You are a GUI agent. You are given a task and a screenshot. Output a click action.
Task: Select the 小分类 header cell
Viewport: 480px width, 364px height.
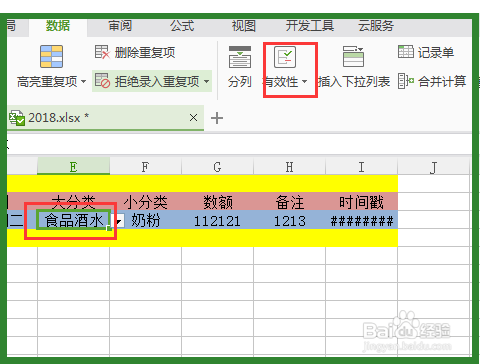click(146, 201)
